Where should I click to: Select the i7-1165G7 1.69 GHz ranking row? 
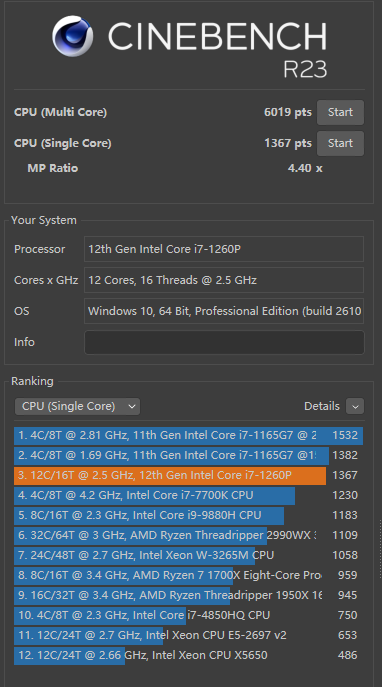188,455
